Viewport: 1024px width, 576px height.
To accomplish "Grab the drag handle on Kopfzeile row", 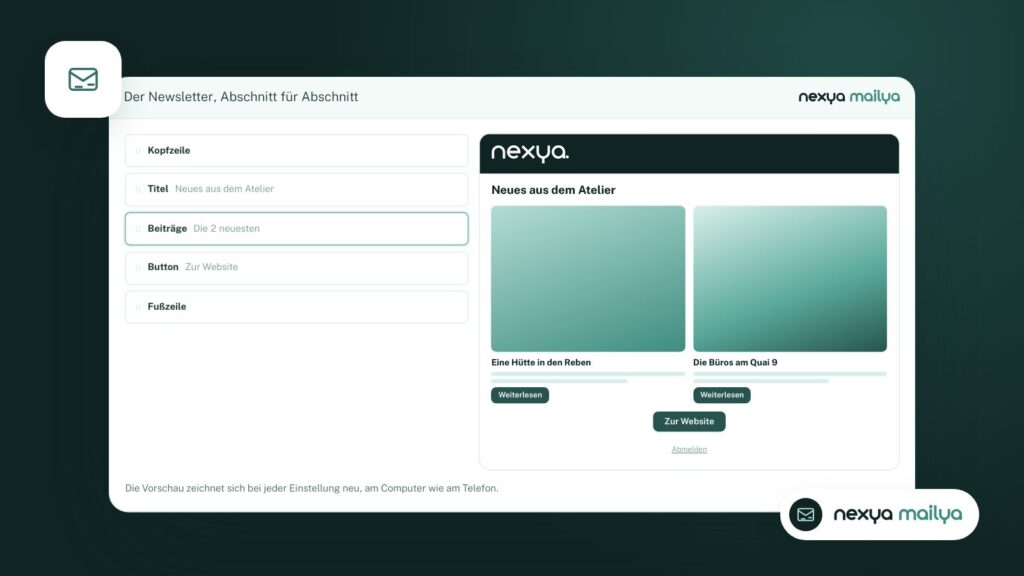I will click(138, 151).
